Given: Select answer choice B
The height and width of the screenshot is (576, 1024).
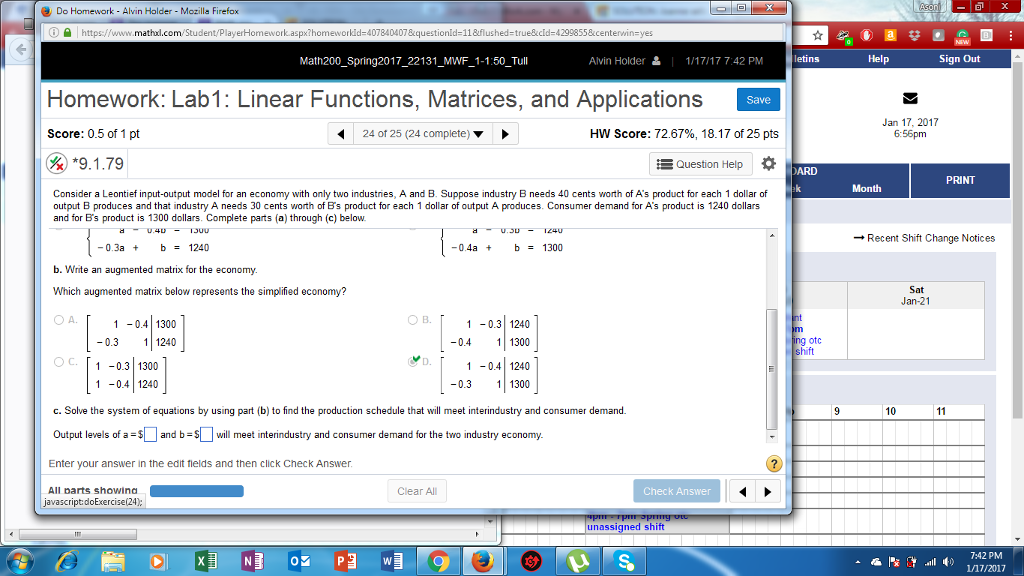Looking at the screenshot, I should [x=412, y=320].
